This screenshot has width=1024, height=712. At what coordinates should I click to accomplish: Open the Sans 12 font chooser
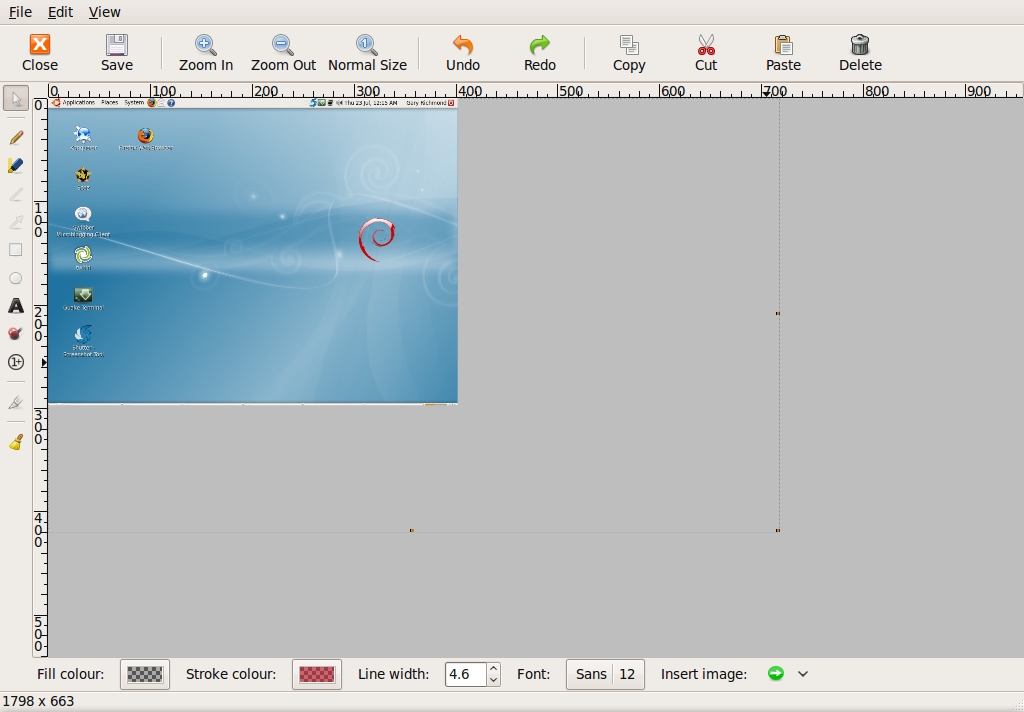(605, 674)
